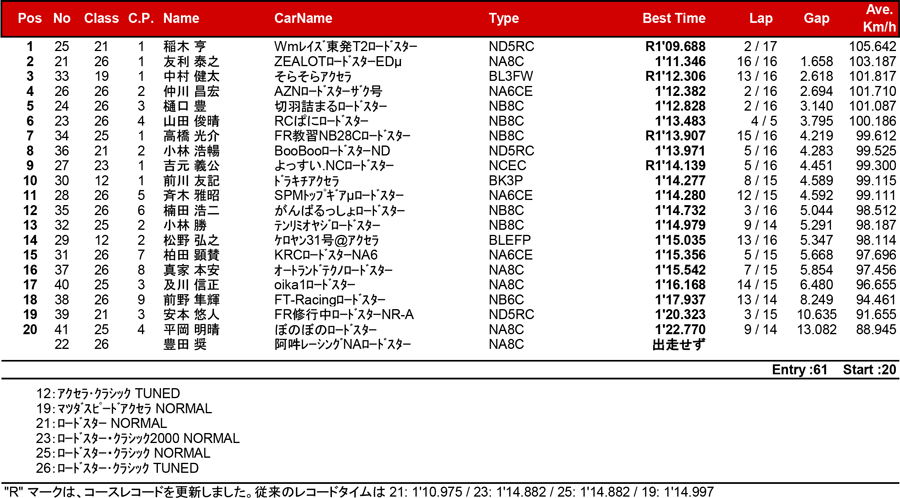Click class legend 23: ロードスター・クラシック2000 NORMAL

click(x=138, y=438)
